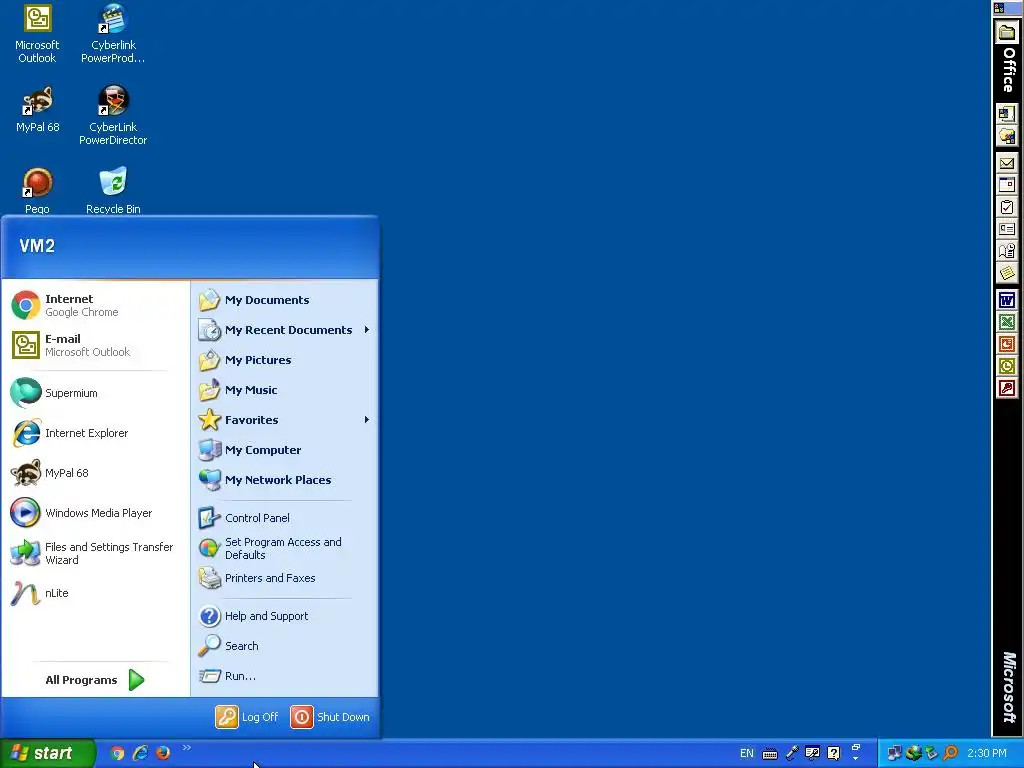The height and width of the screenshot is (768, 1024).
Task: Open Search from the Start menu
Action: pyautogui.click(x=285, y=646)
